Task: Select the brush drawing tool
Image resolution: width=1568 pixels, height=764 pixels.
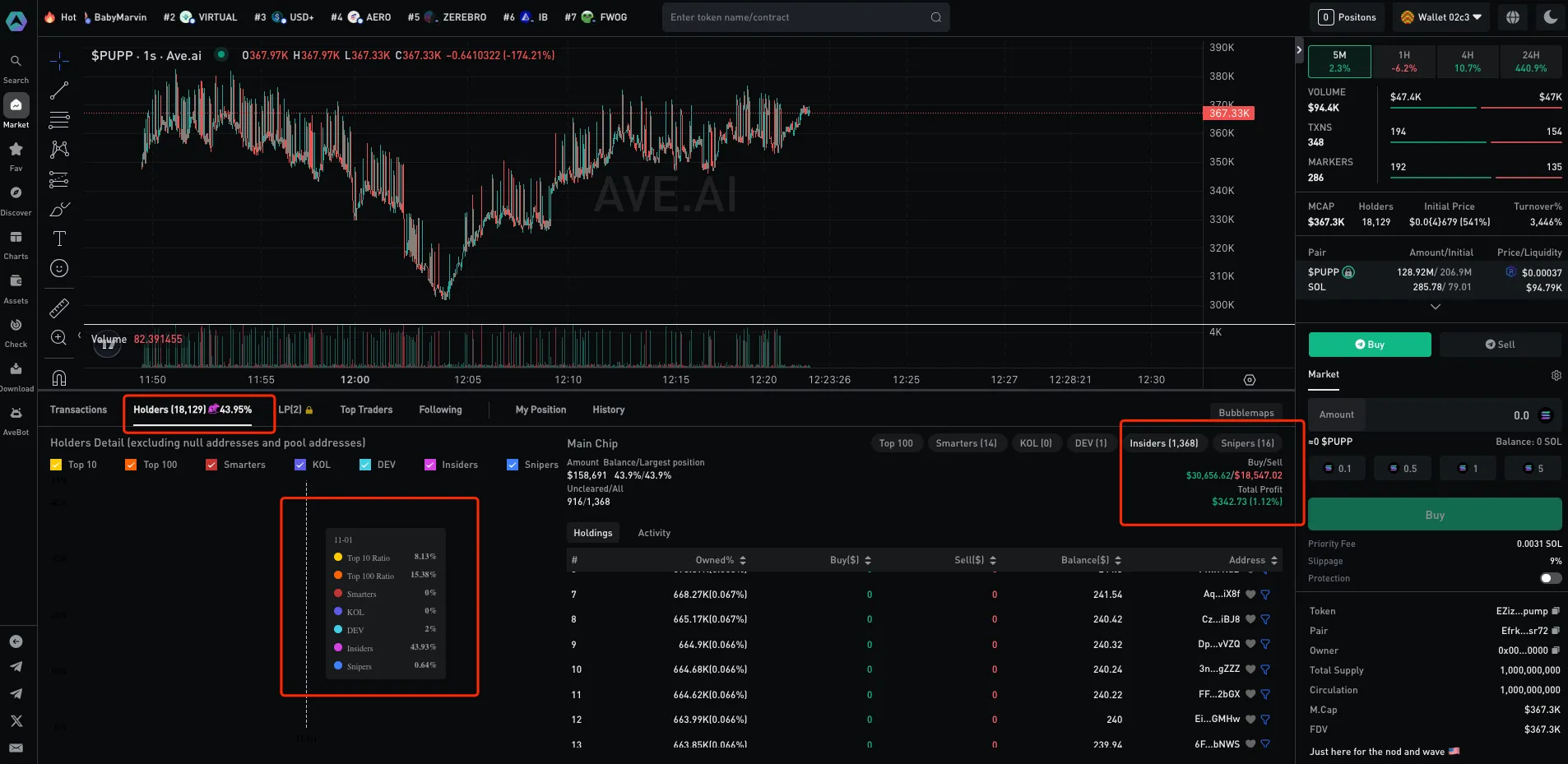Action: click(59, 209)
